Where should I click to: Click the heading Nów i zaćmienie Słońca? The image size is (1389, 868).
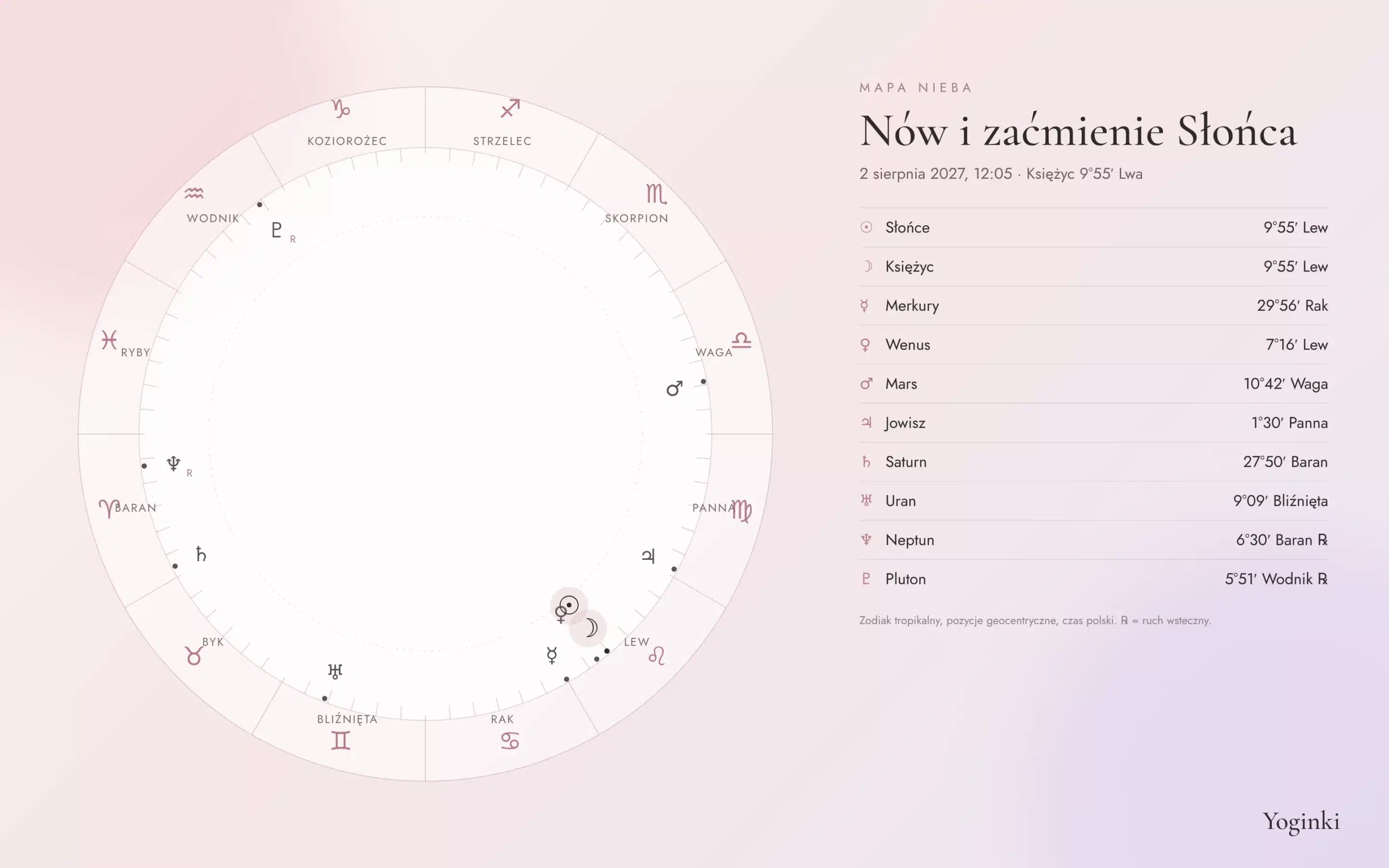tap(1078, 130)
